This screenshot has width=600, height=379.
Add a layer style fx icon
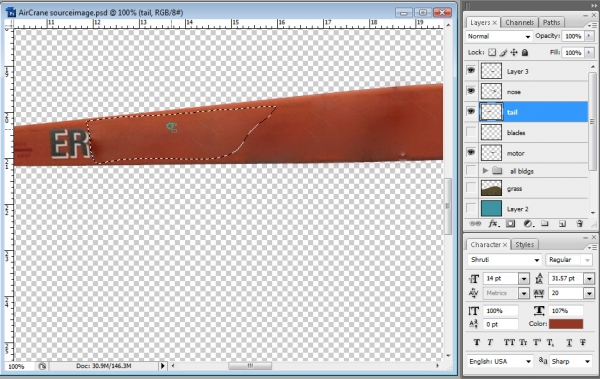(x=494, y=224)
